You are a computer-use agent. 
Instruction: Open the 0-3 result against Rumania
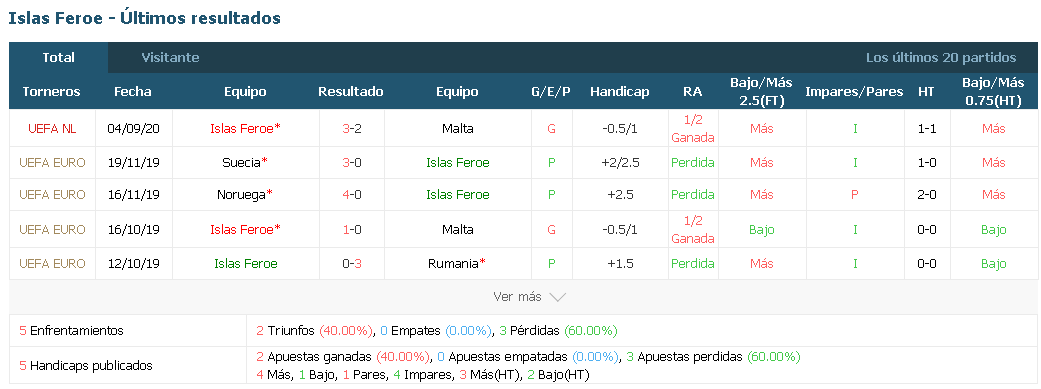pyautogui.click(x=352, y=264)
